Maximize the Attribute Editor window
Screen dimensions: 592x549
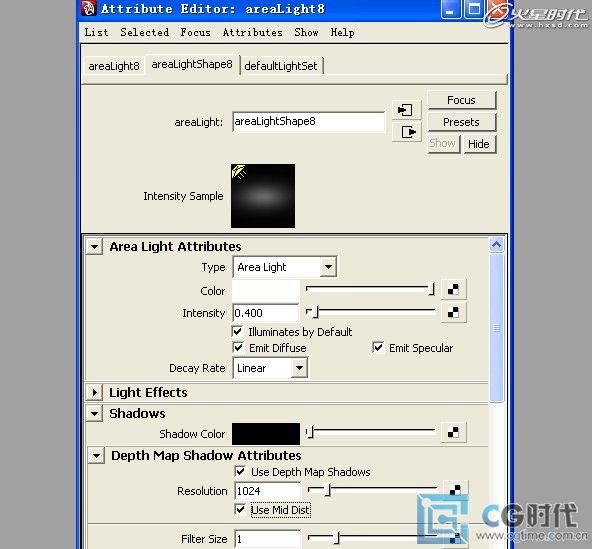point(474,9)
